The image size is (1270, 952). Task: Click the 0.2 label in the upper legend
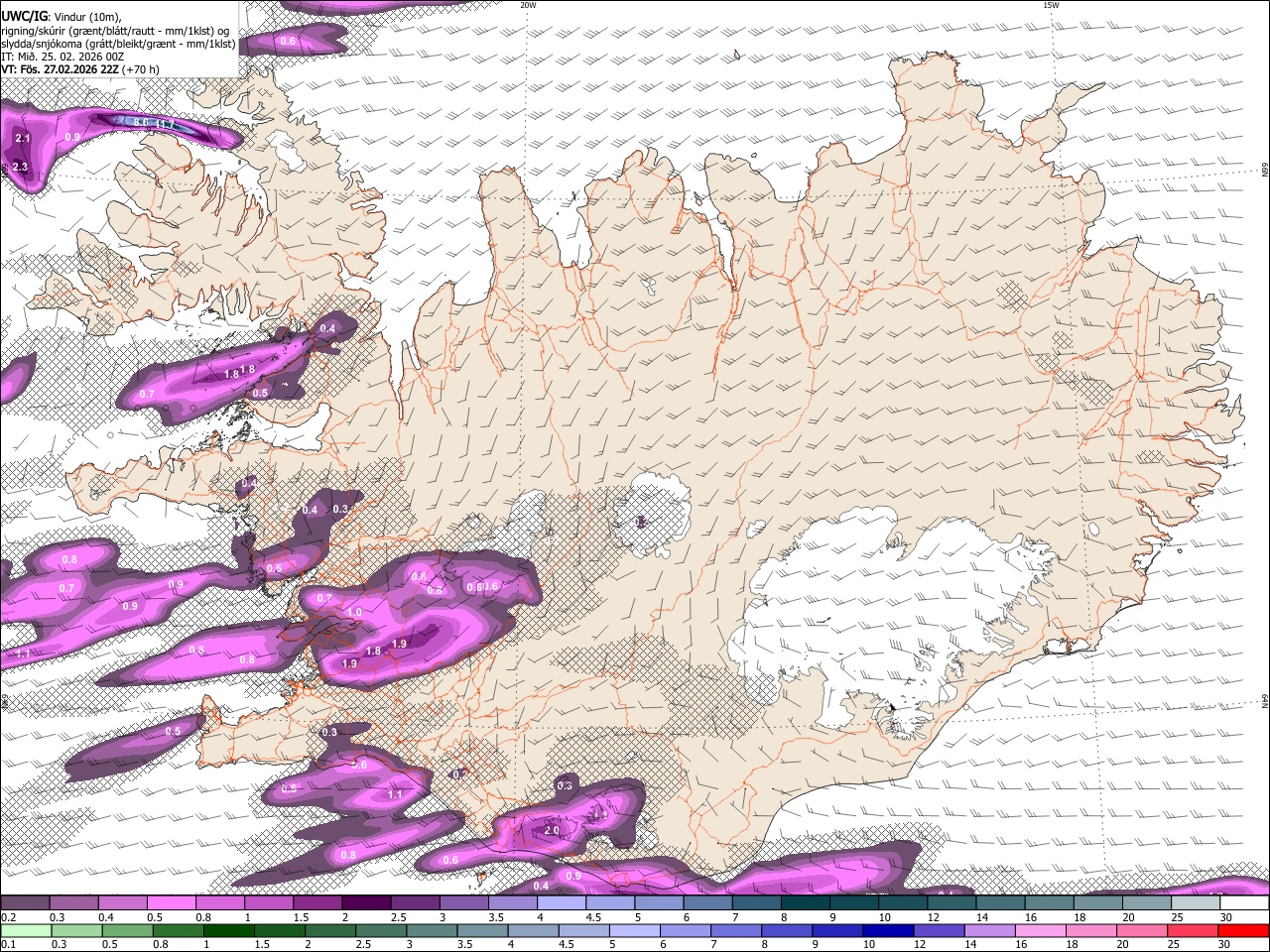(x=7, y=917)
